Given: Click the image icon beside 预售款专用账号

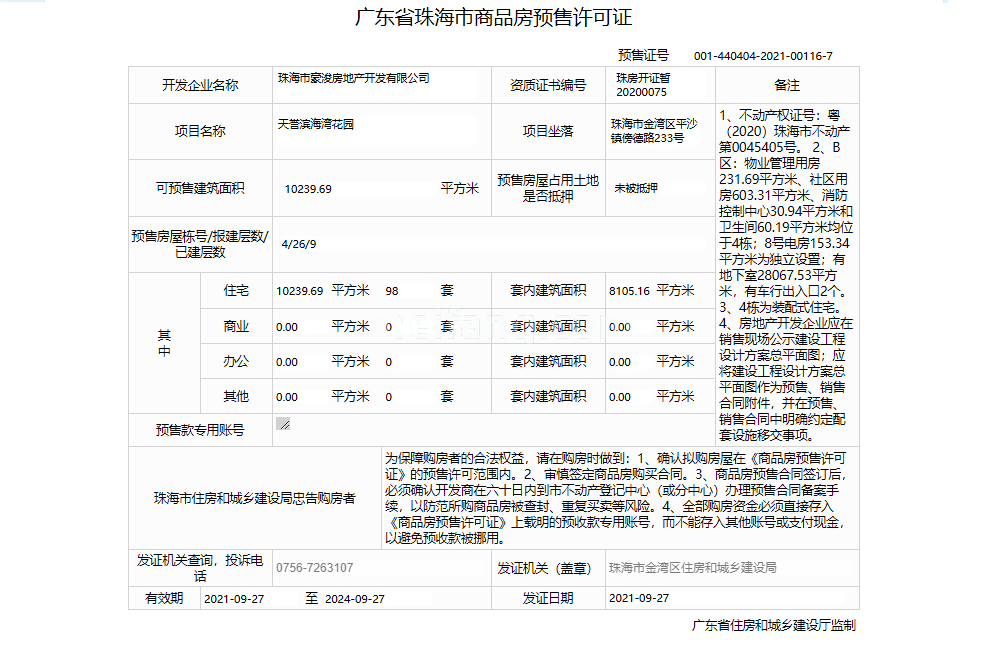Looking at the screenshot, I should point(283,424).
